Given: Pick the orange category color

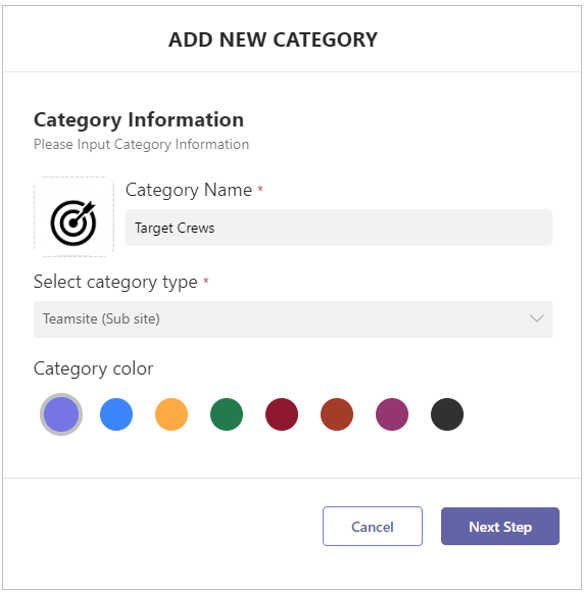Looking at the screenshot, I should 171,414.
